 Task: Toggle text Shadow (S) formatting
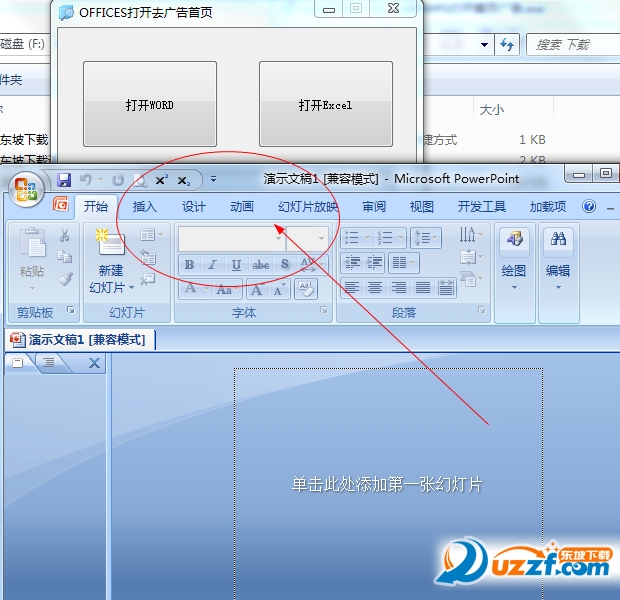pos(285,264)
